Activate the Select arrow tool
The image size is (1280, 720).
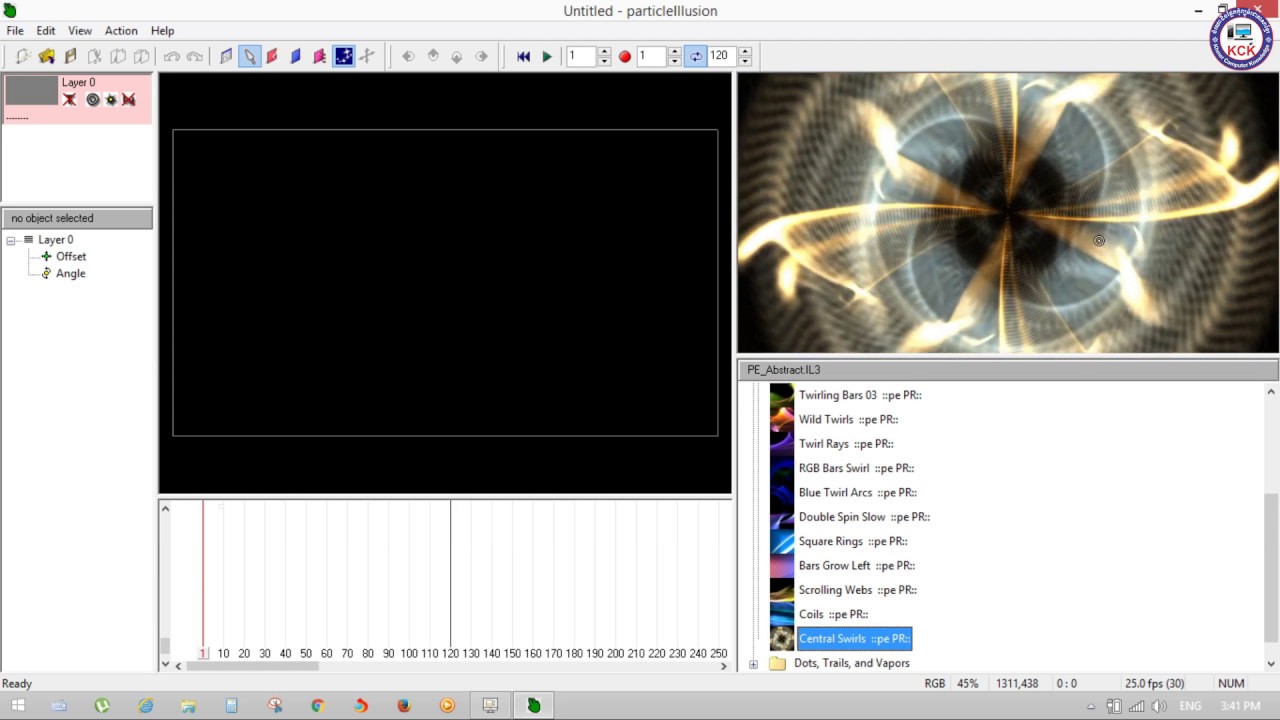(x=249, y=57)
